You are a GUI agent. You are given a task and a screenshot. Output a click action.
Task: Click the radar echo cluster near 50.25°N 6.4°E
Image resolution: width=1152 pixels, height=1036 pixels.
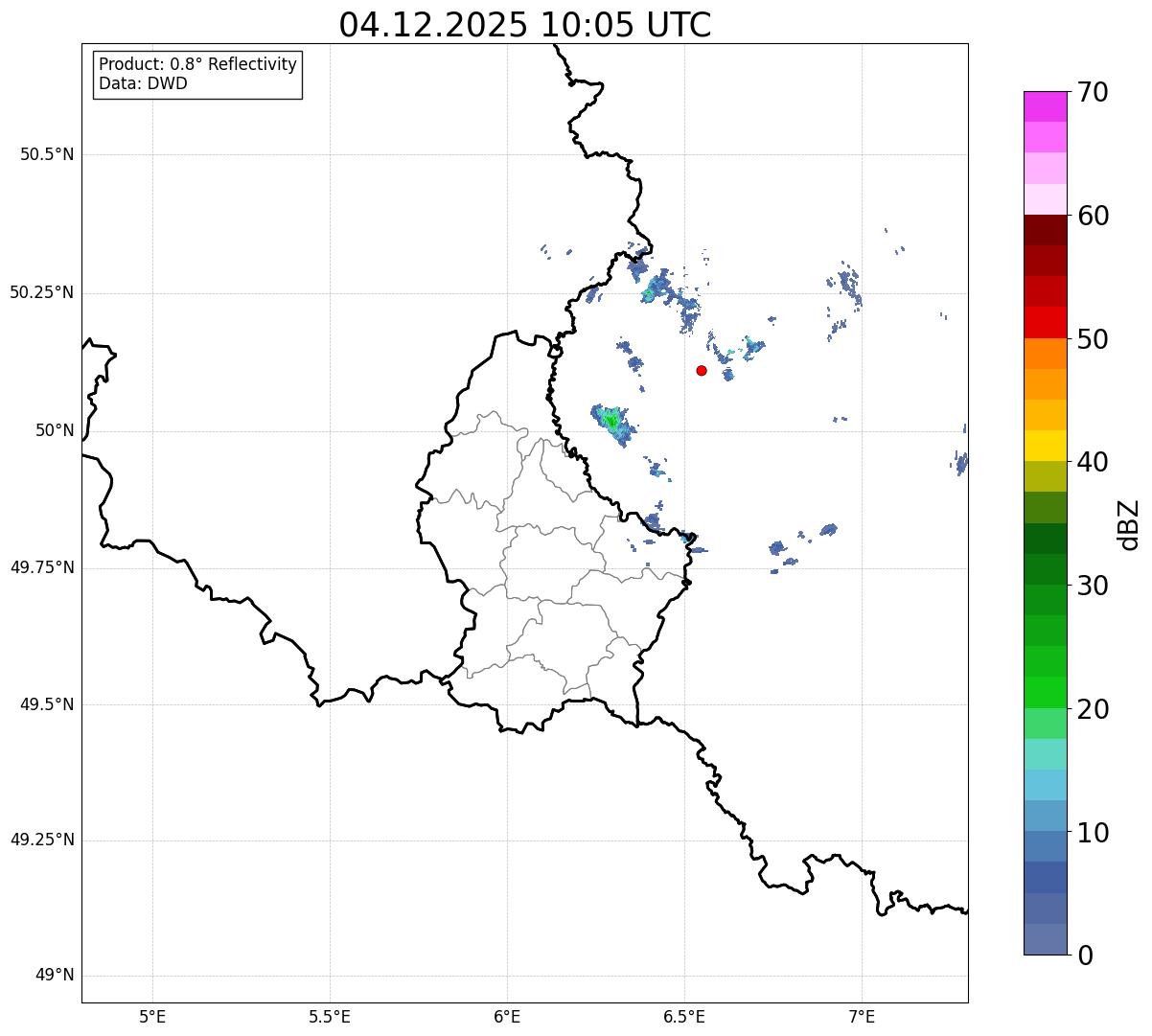point(657,288)
